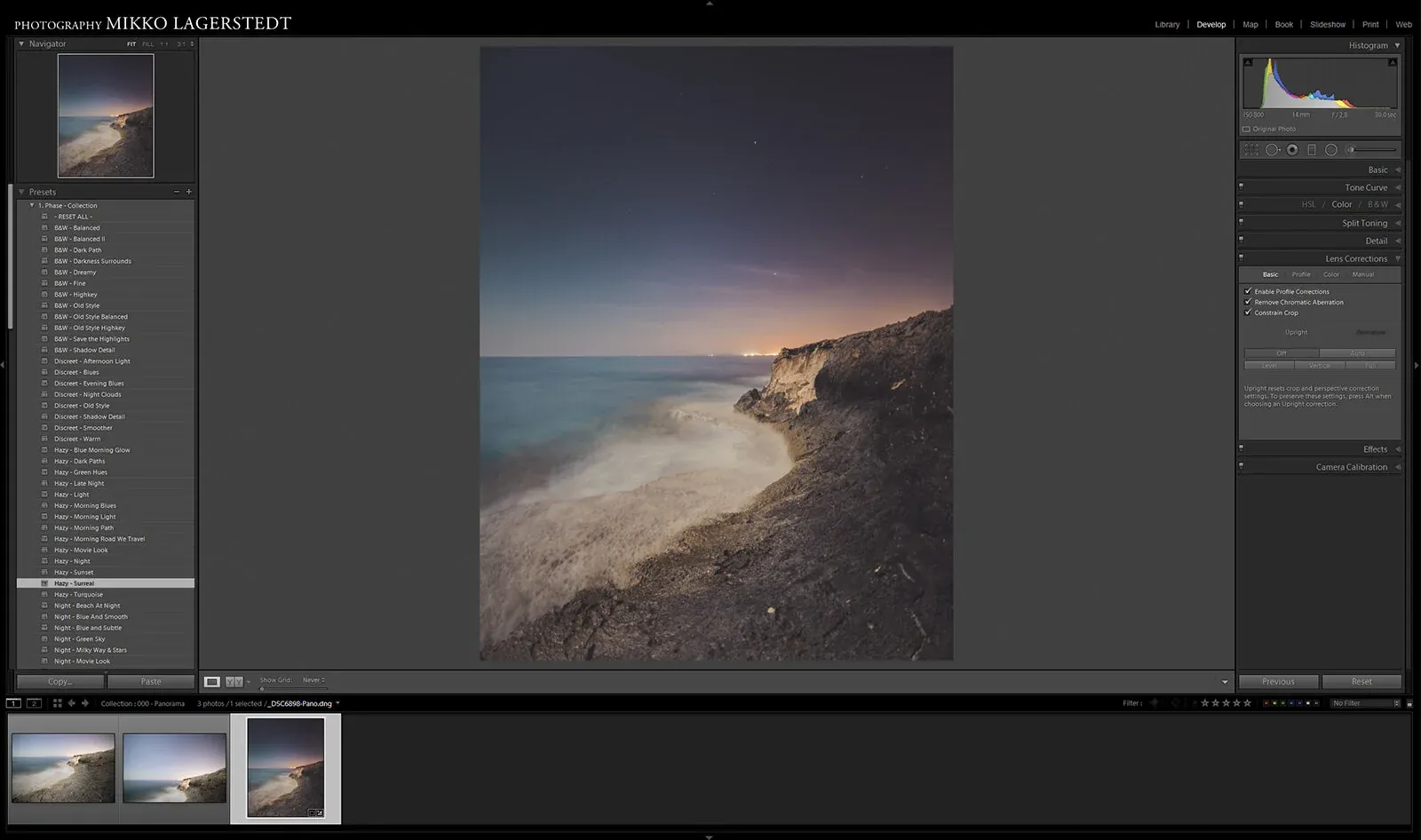Screen dimensions: 1421x840
Task: Click the red color label swatch in filmstrip
Action: pyautogui.click(x=1266, y=702)
